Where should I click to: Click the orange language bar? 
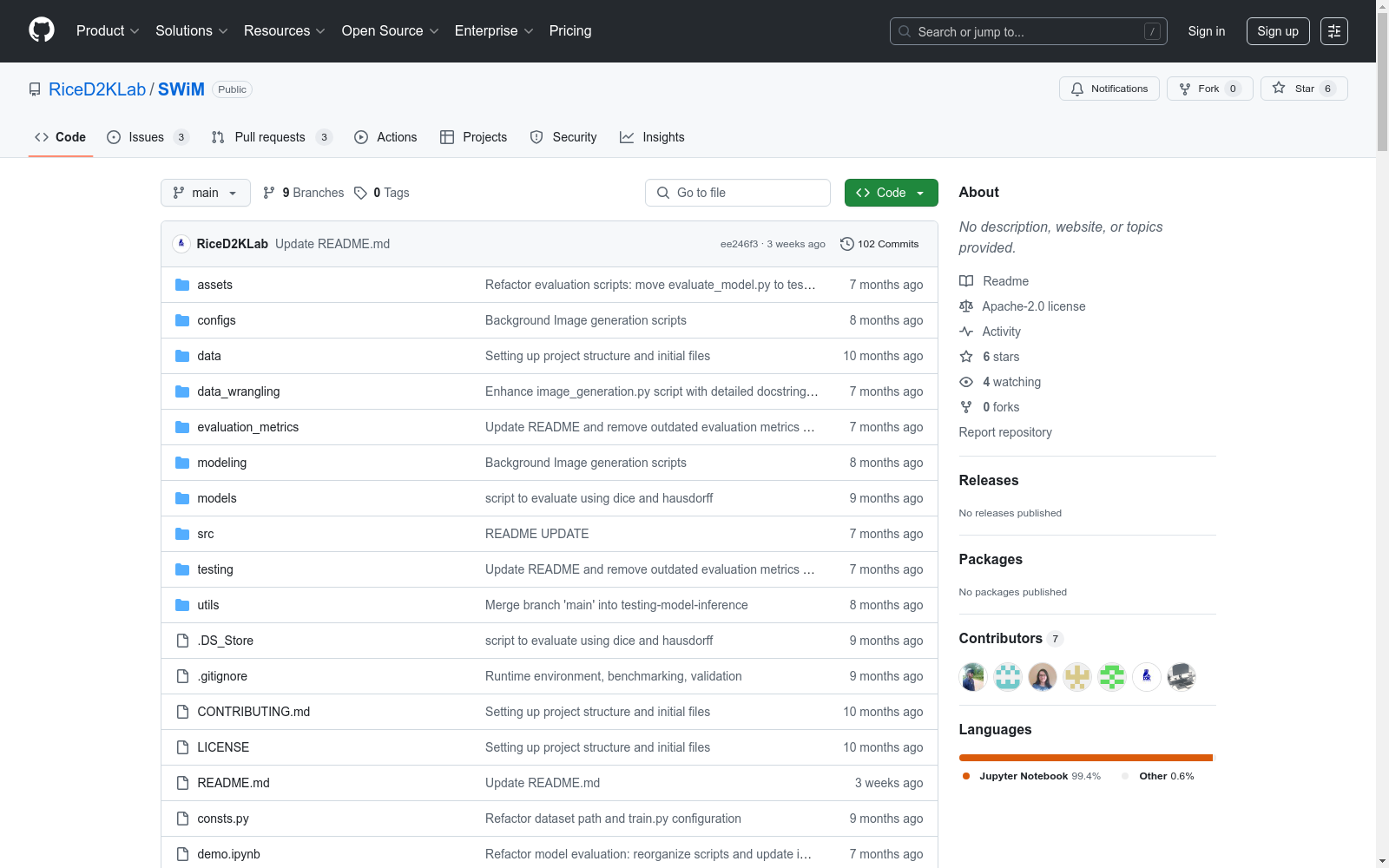tap(1086, 758)
